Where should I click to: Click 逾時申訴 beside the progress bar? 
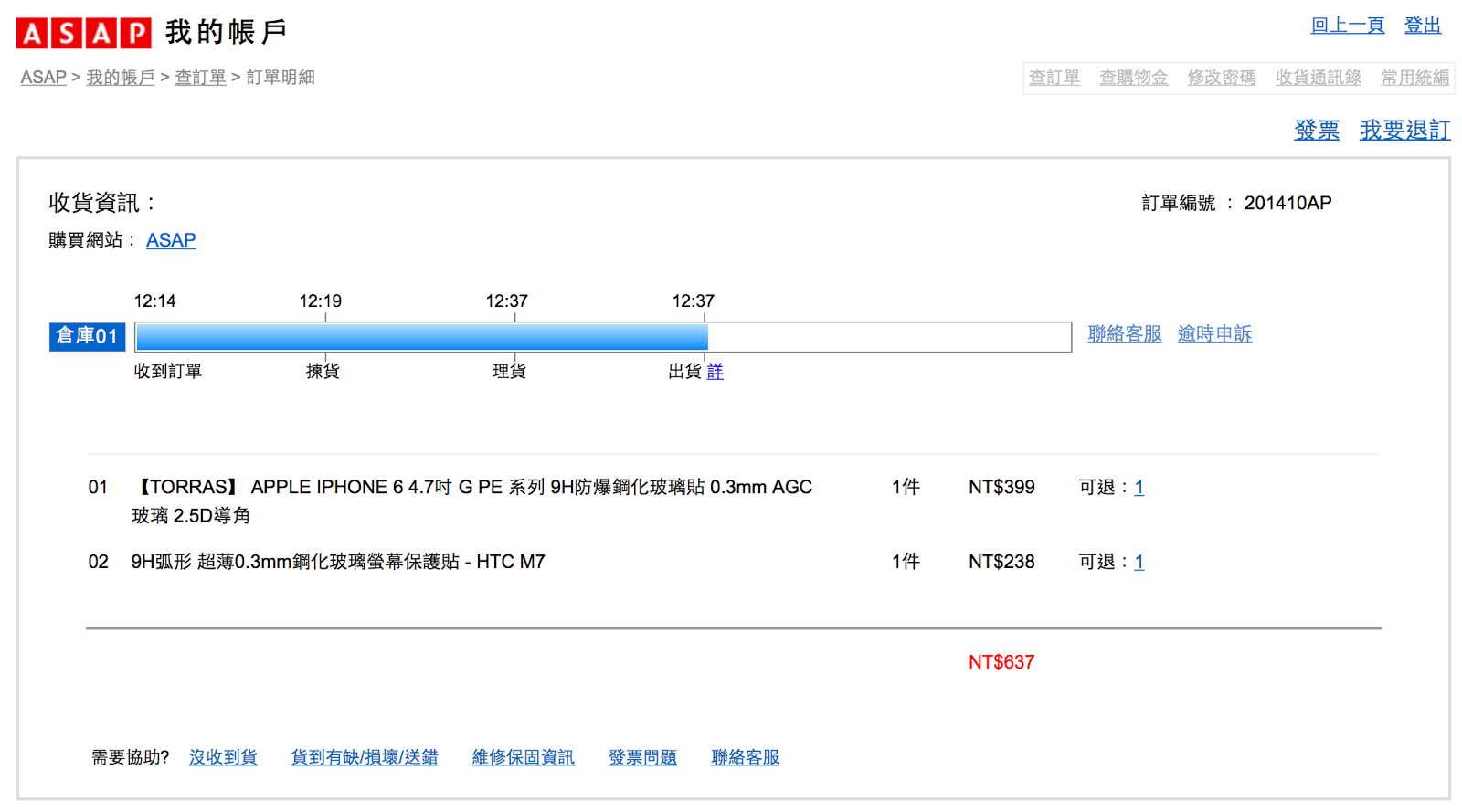1214,334
